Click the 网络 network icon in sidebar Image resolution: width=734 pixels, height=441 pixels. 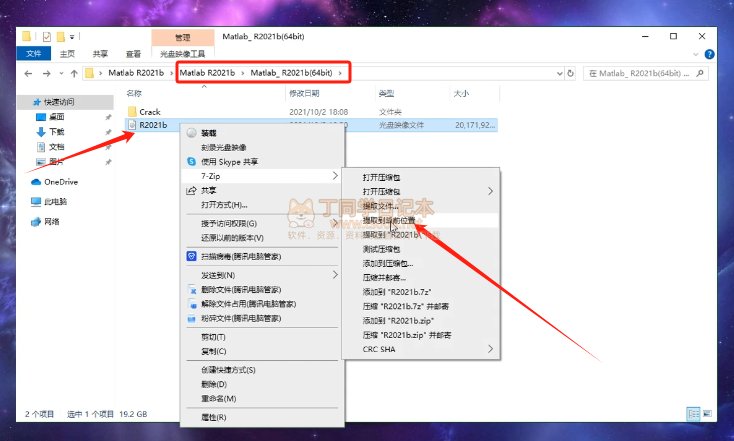[36, 221]
